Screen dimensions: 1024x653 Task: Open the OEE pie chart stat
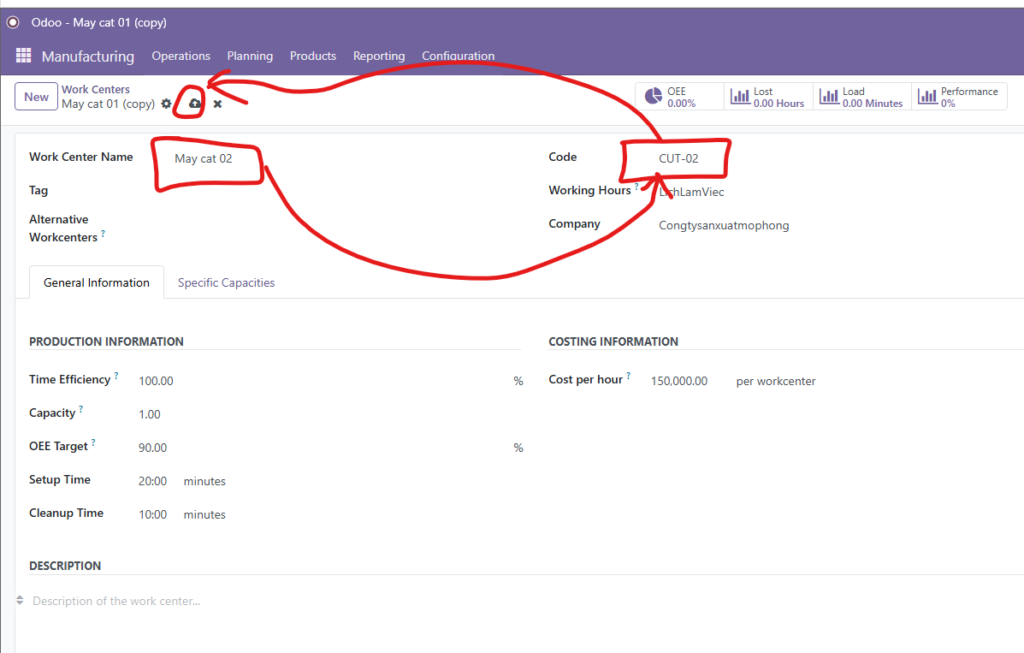pos(670,97)
